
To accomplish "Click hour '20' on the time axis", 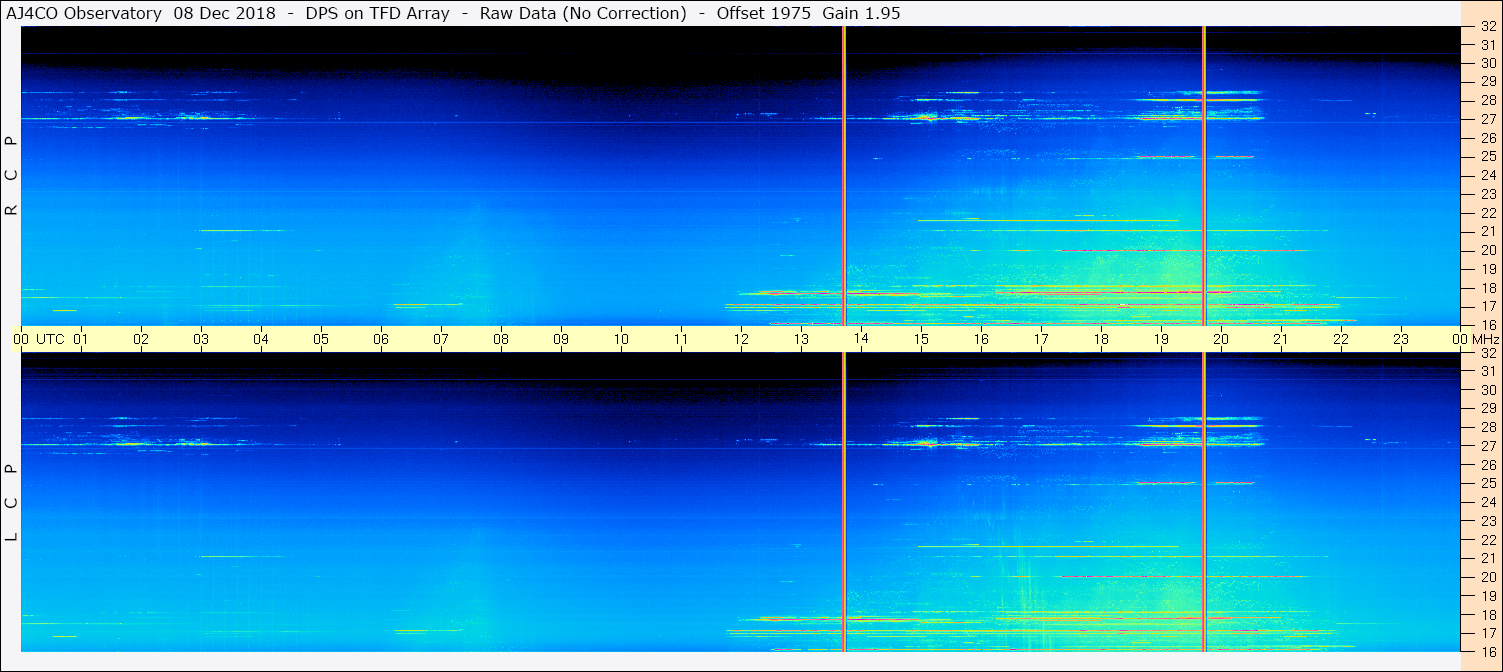I will point(1221,339).
